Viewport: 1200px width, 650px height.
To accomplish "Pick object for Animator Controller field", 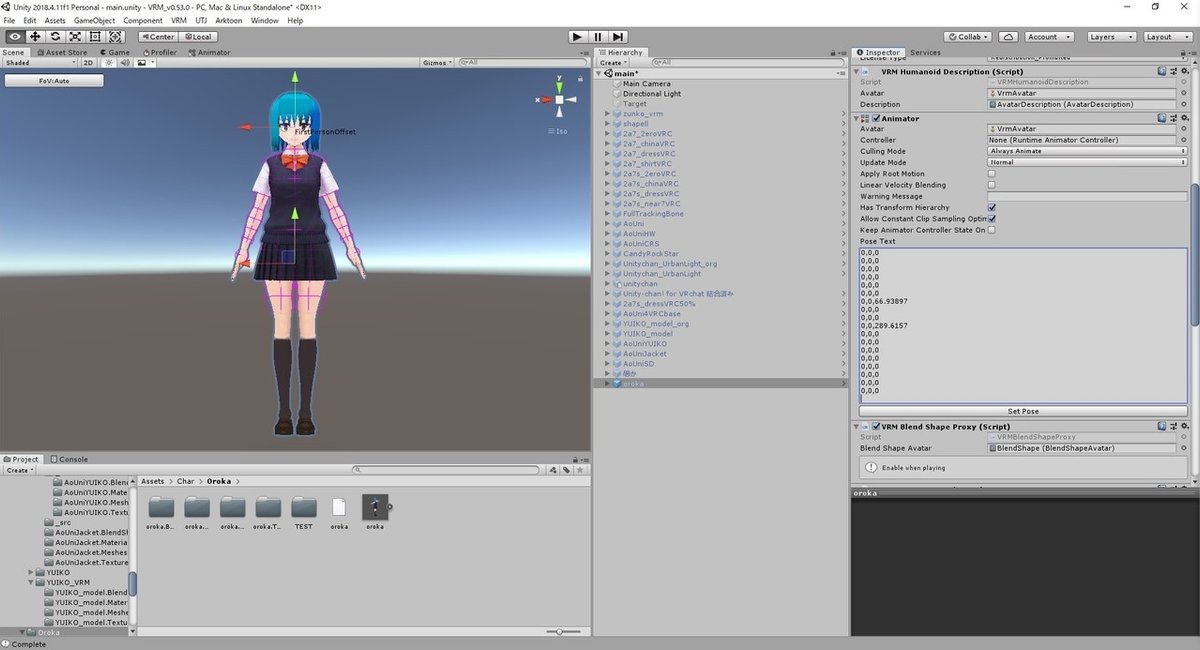I will tap(1183, 140).
